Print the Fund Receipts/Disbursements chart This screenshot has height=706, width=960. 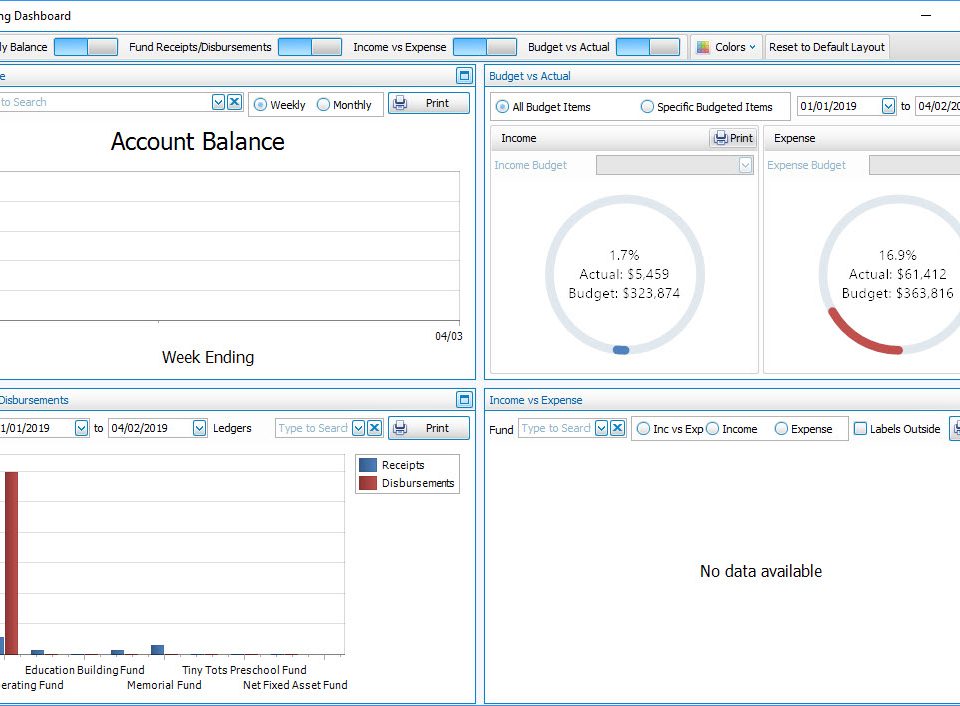click(x=428, y=428)
